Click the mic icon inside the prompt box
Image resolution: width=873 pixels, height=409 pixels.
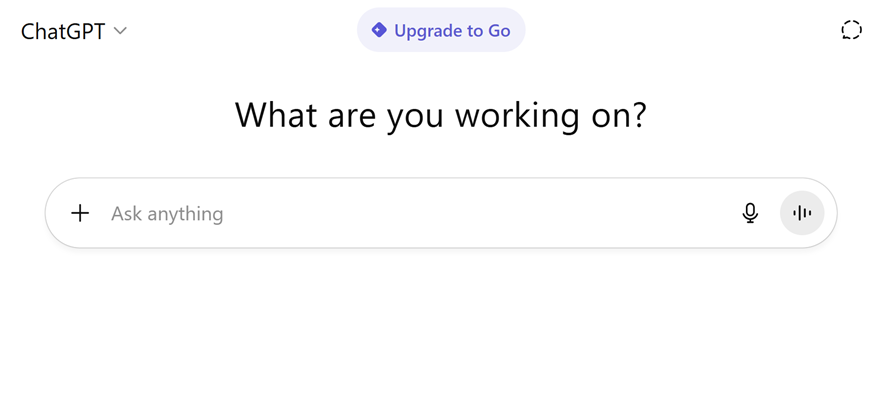click(750, 213)
